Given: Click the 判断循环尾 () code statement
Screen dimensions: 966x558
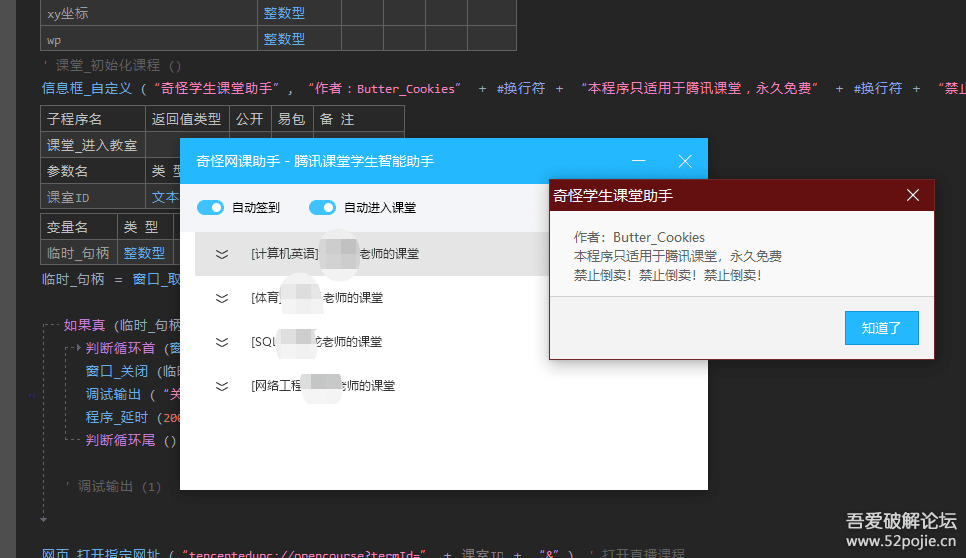Looking at the screenshot, I should tap(131, 440).
